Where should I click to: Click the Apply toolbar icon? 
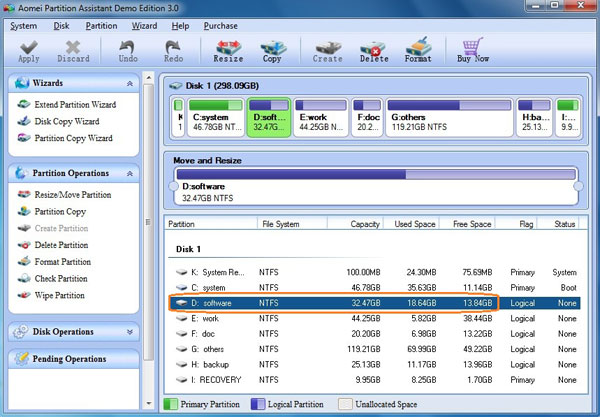(x=30, y=49)
